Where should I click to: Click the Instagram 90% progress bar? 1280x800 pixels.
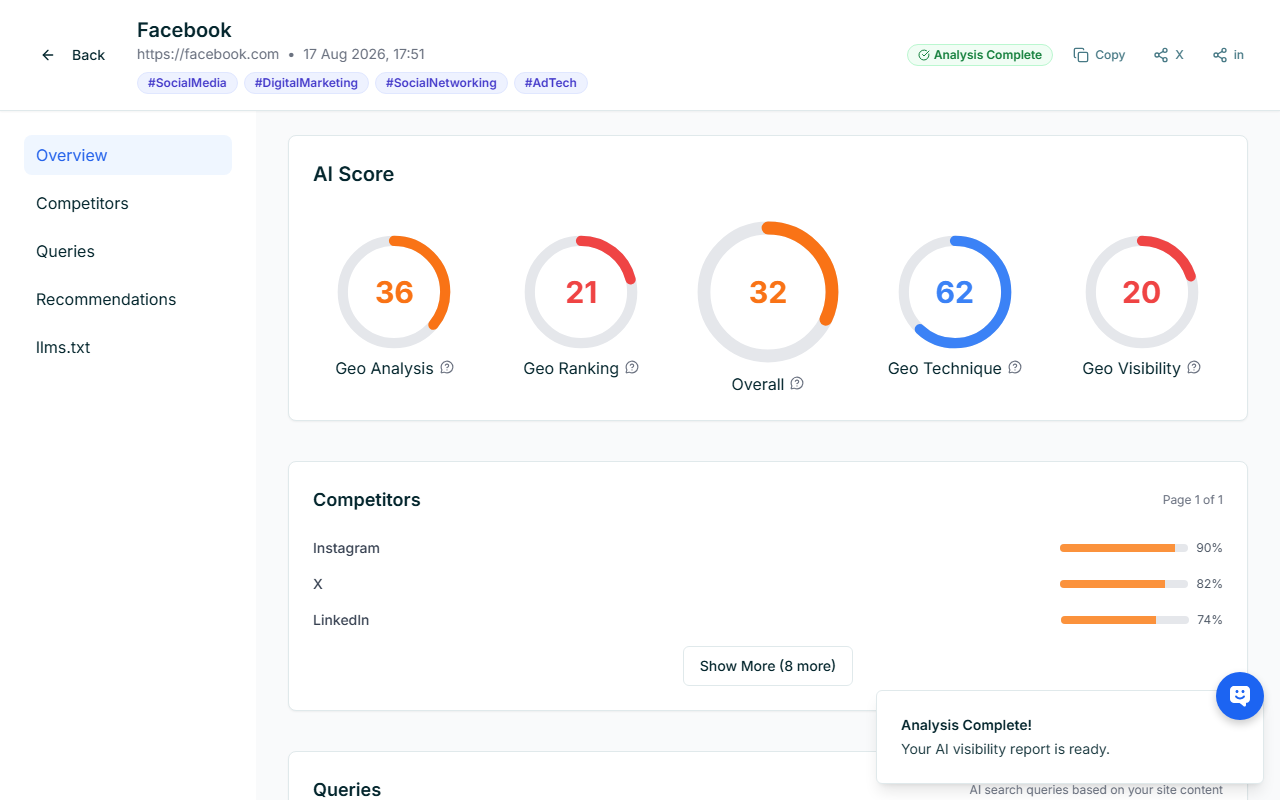[1124, 548]
